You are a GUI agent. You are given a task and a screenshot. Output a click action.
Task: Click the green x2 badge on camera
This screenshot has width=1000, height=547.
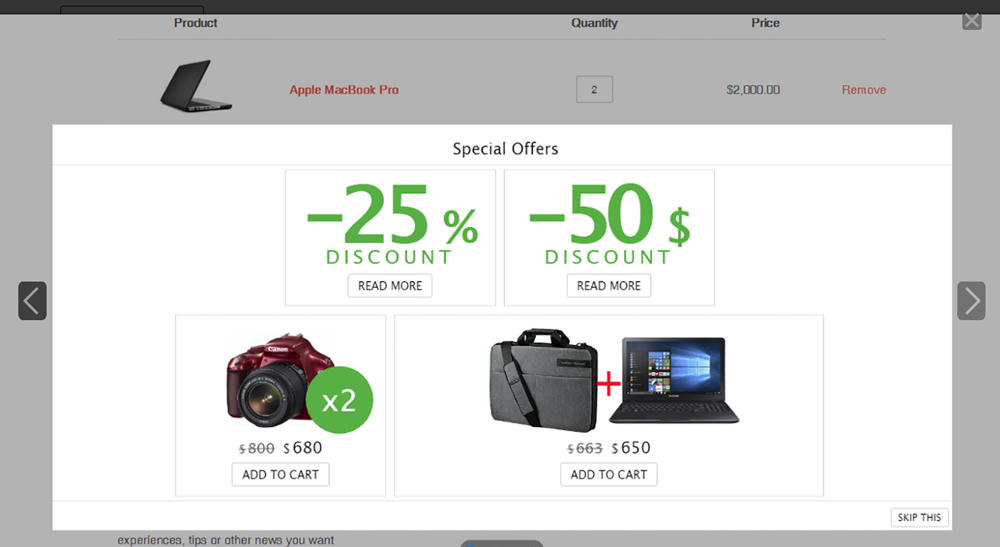[339, 400]
